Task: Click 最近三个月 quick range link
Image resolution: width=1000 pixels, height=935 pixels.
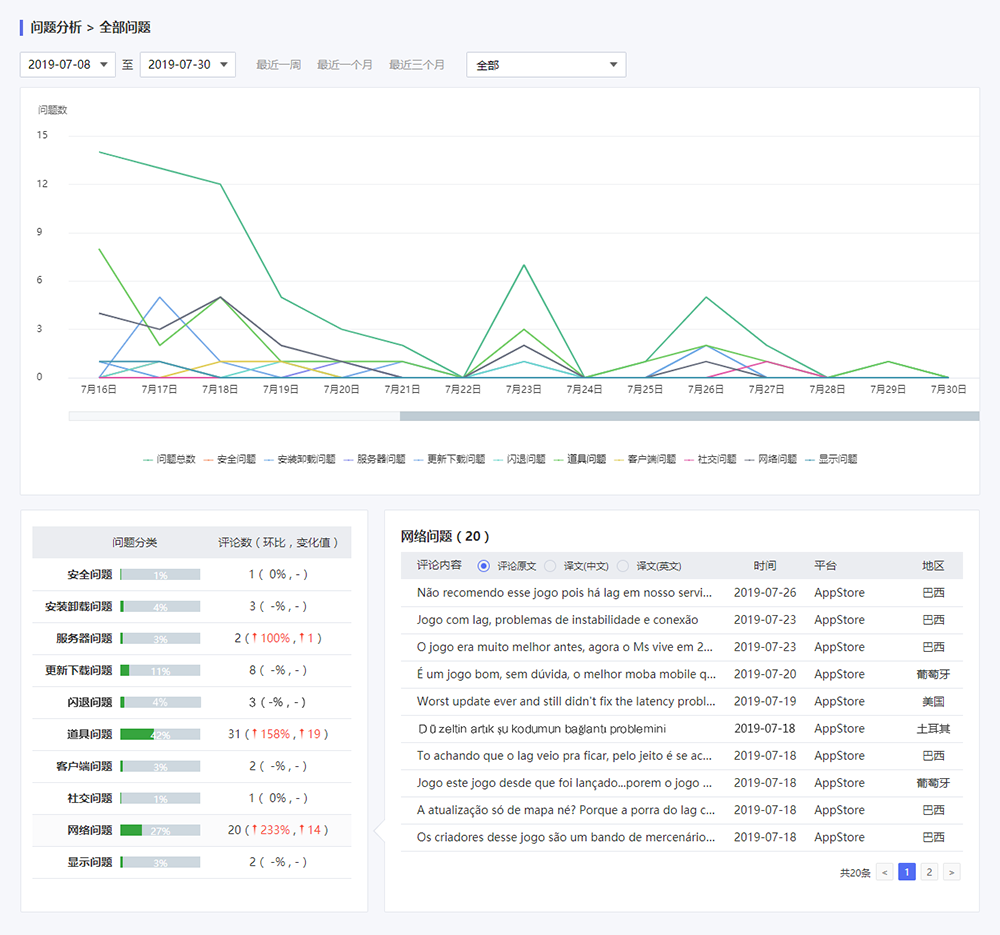Action: 416,65
